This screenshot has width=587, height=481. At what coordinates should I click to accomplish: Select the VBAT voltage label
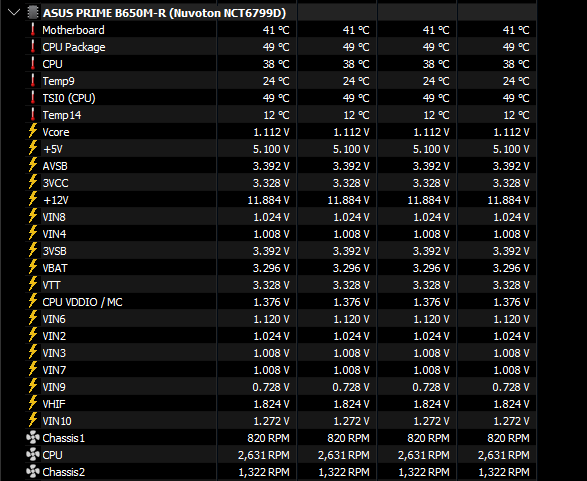click(x=55, y=268)
